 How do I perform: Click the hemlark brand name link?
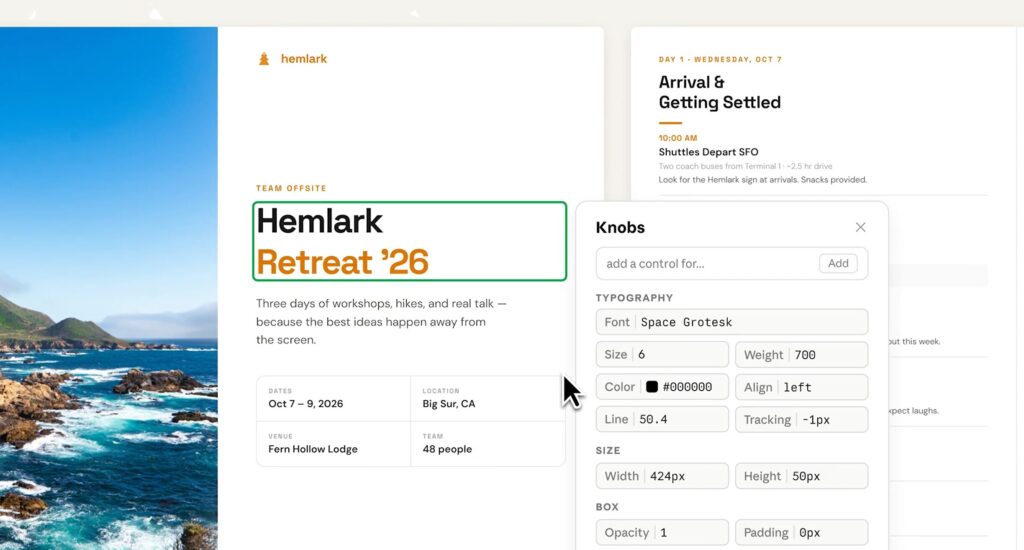pyautogui.click(x=304, y=59)
